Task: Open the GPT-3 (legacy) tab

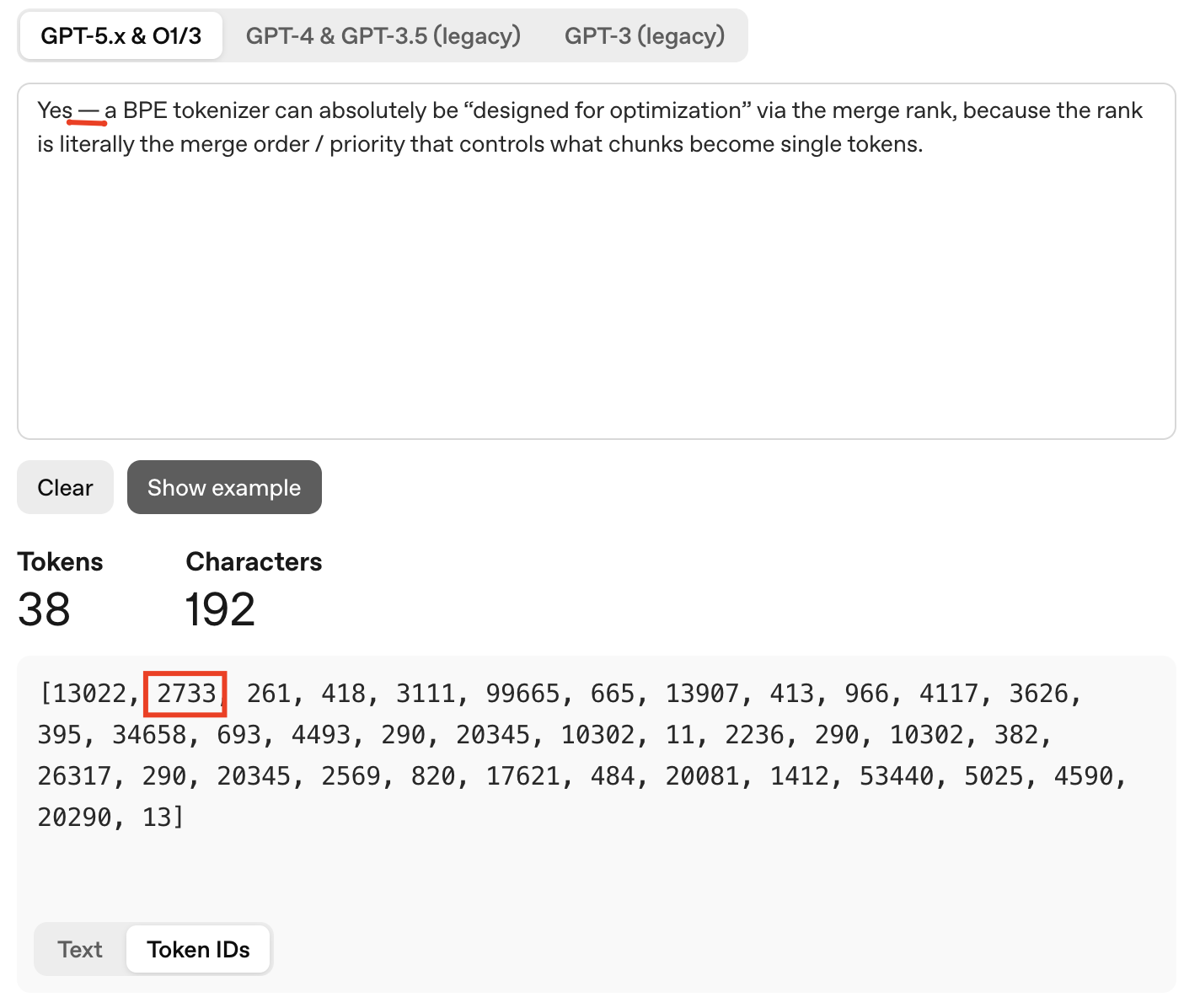Action: pyautogui.click(x=645, y=36)
